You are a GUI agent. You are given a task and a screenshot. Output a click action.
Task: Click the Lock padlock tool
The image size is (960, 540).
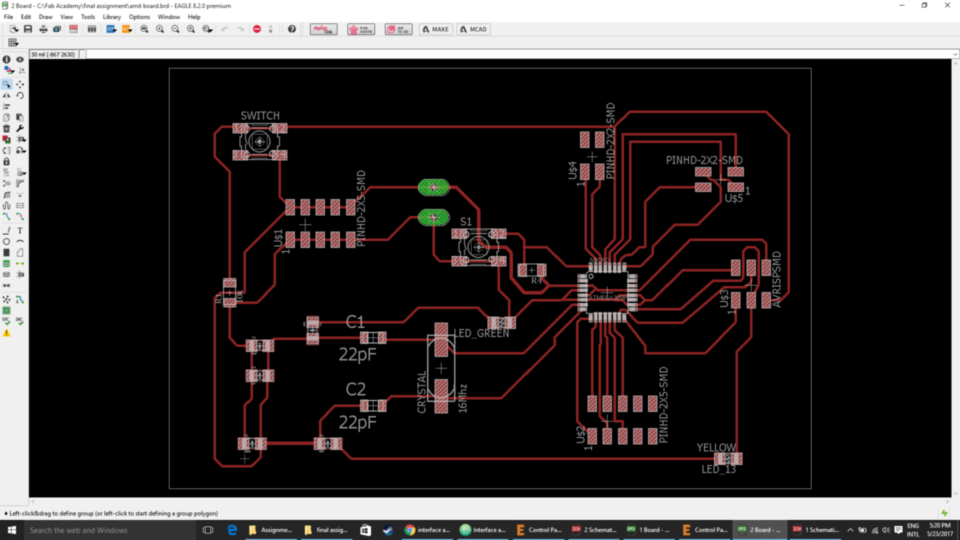click(7, 162)
